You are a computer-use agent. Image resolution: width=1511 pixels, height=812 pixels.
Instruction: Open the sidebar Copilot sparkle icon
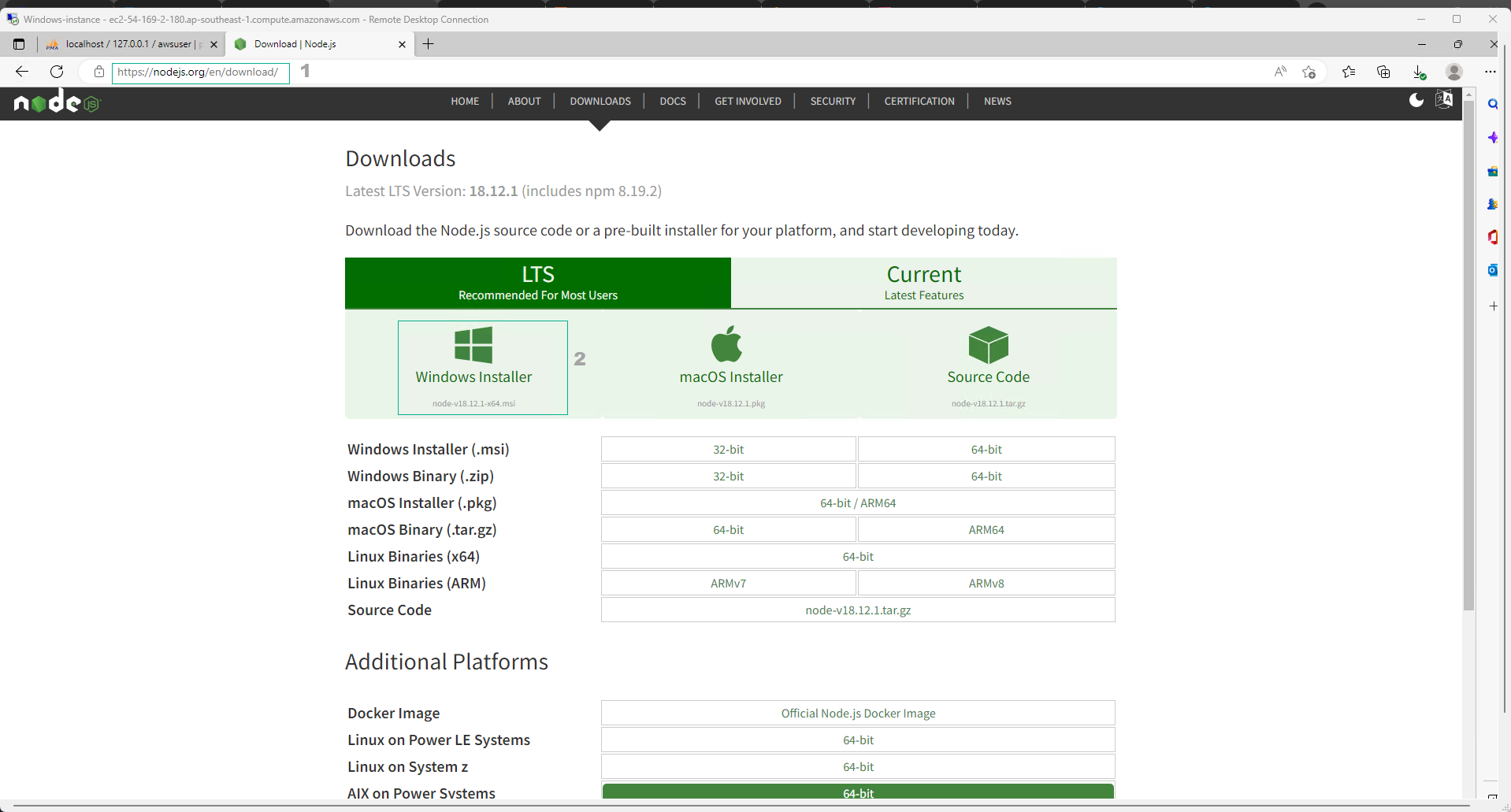(x=1493, y=138)
